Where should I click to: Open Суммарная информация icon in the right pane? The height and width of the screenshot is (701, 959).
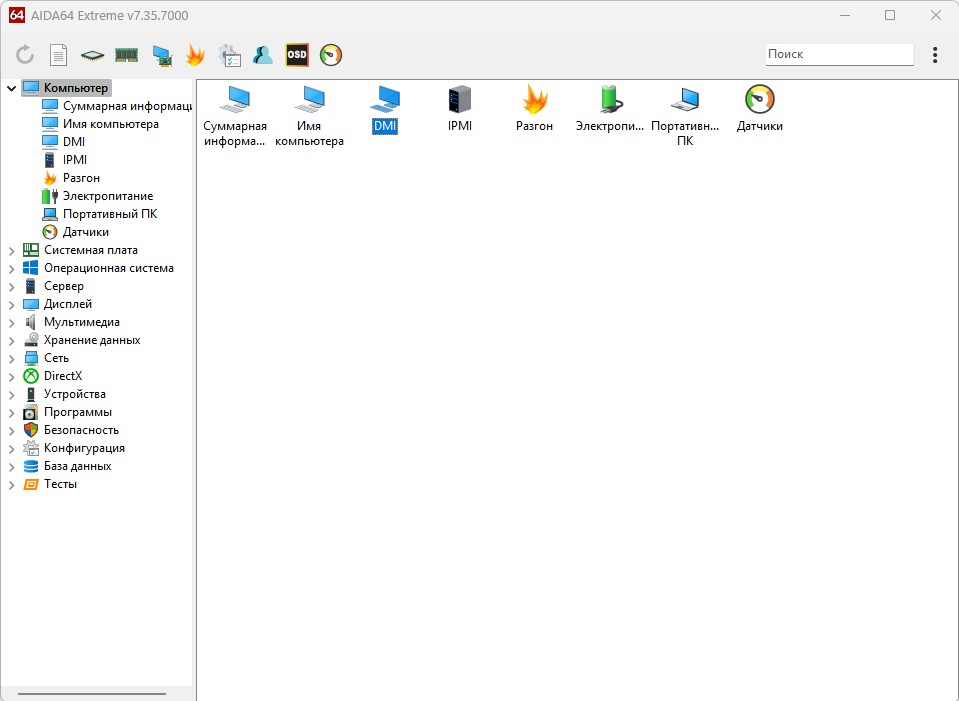235,116
